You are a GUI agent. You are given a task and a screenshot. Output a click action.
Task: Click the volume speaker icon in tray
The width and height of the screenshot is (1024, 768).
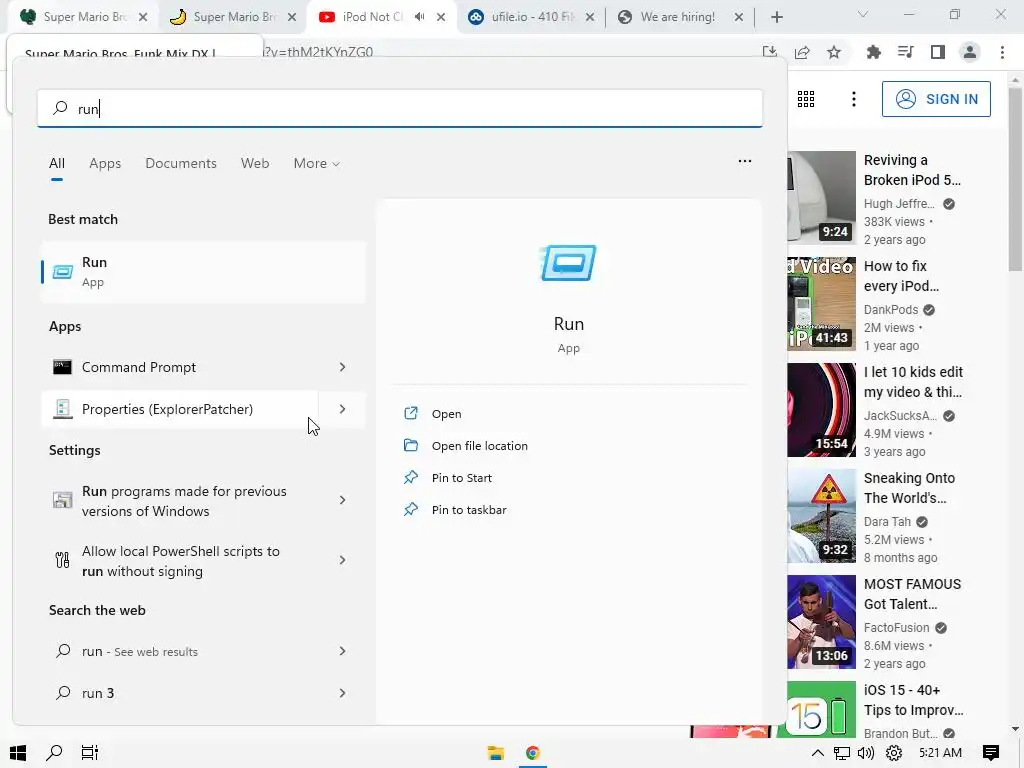tap(865, 753)
